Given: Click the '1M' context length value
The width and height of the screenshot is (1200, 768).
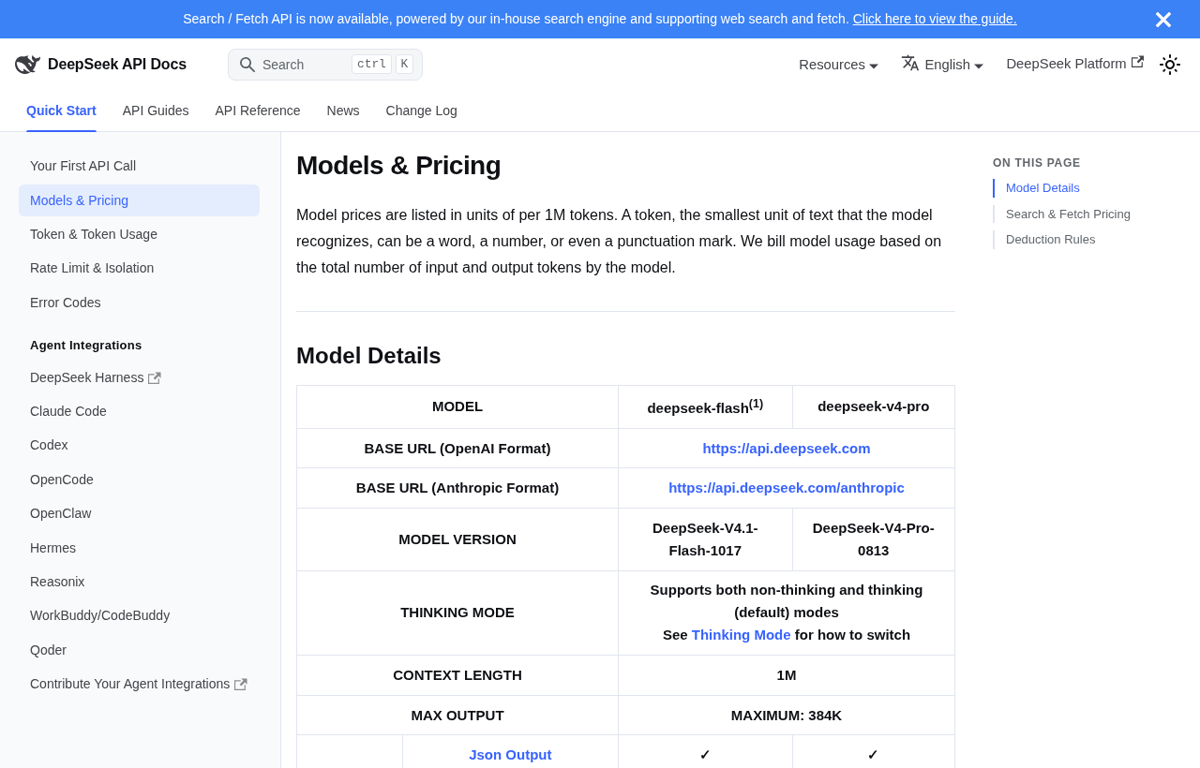Looking at the screenshot, I should pyautogui.click(x=786, y=675).
